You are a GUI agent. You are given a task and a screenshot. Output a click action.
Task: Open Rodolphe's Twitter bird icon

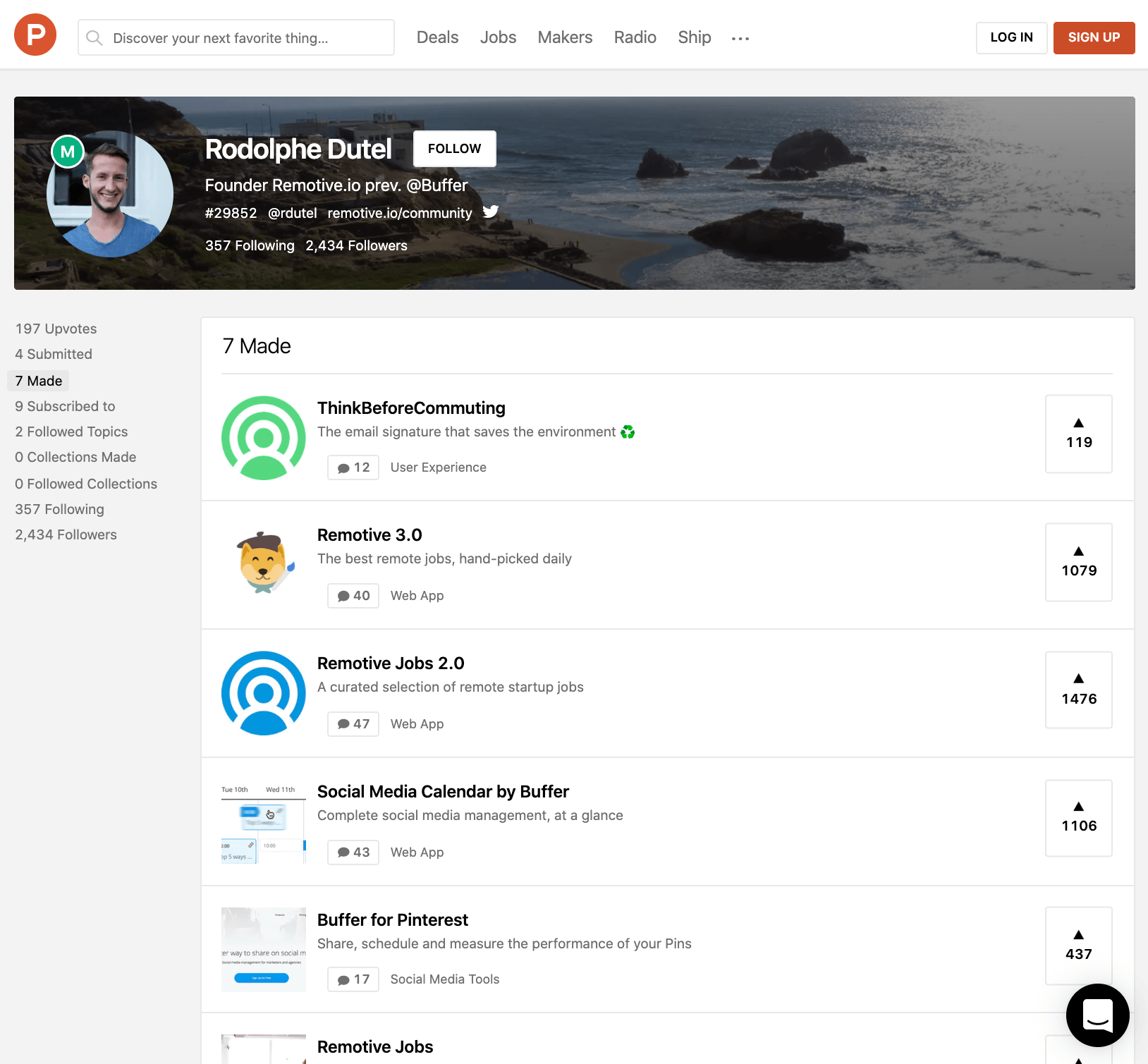tap(491, 212)
